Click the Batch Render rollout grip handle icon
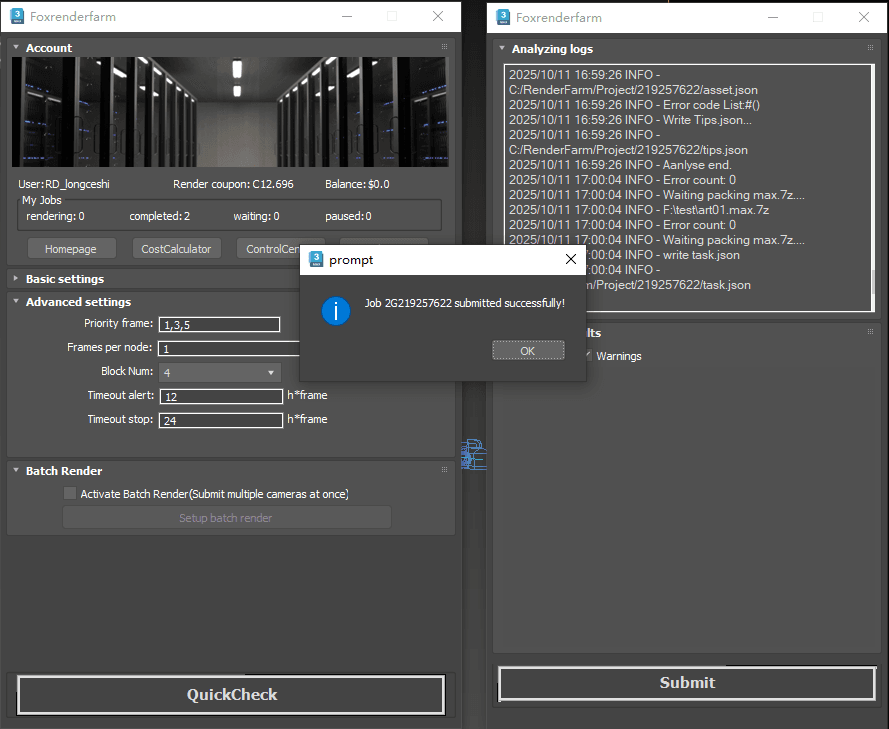Viewport: 889px width, 729px height. 444,470
